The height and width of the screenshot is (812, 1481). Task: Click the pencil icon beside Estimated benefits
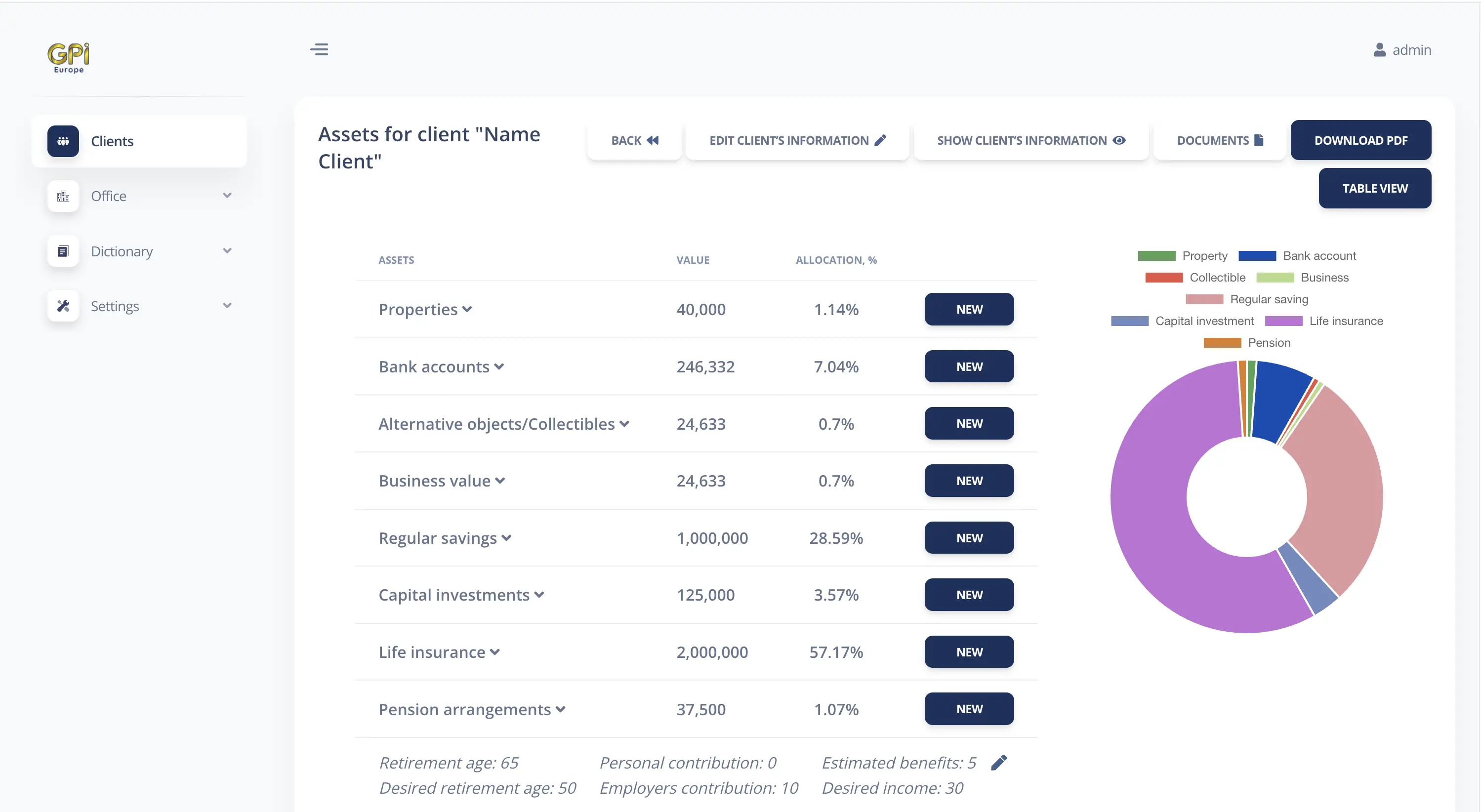999,763
